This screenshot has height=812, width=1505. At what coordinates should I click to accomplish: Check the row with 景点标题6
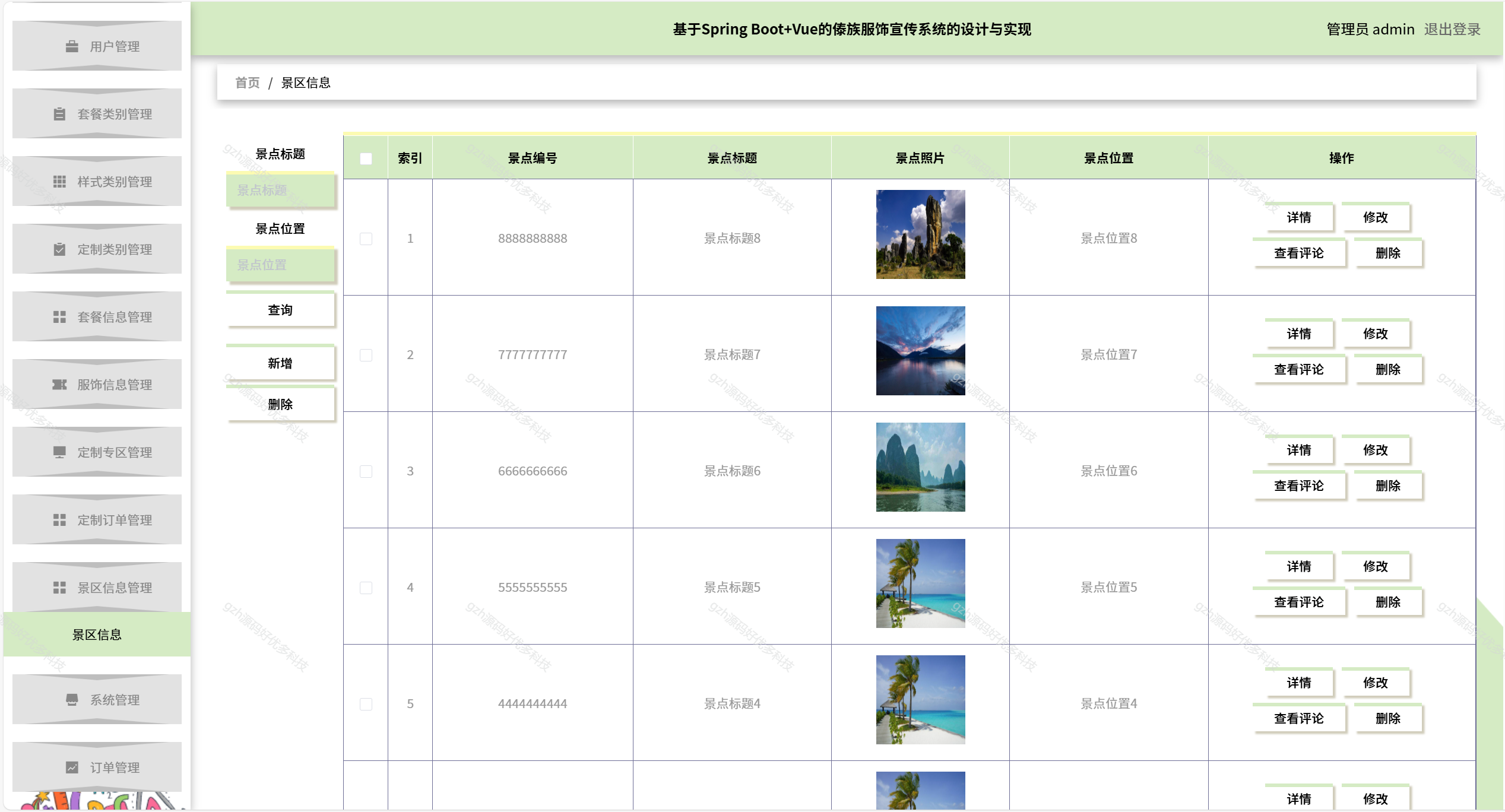(x=366, y=471)
